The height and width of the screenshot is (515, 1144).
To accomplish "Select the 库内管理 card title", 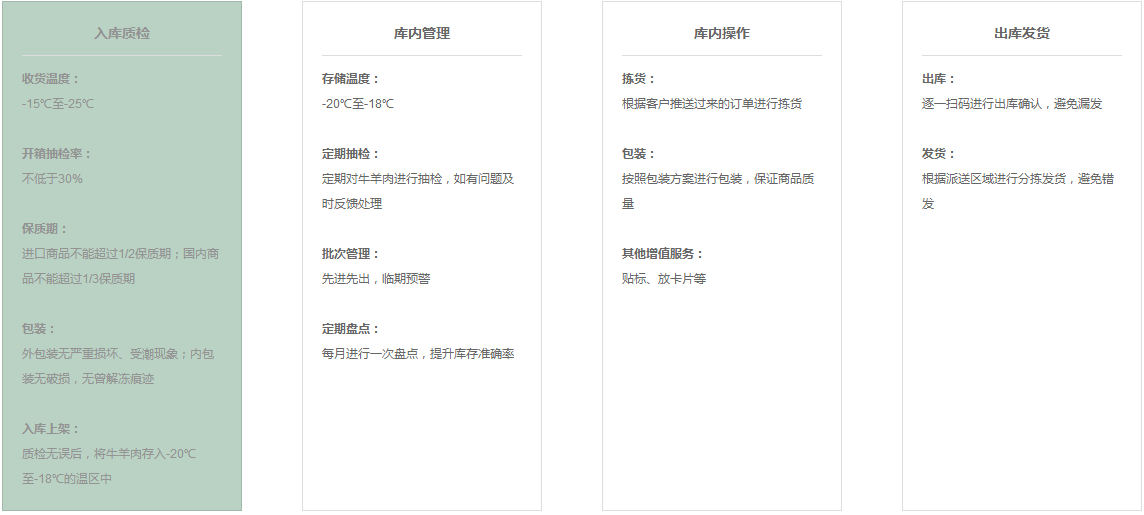I will pos(421,33).
